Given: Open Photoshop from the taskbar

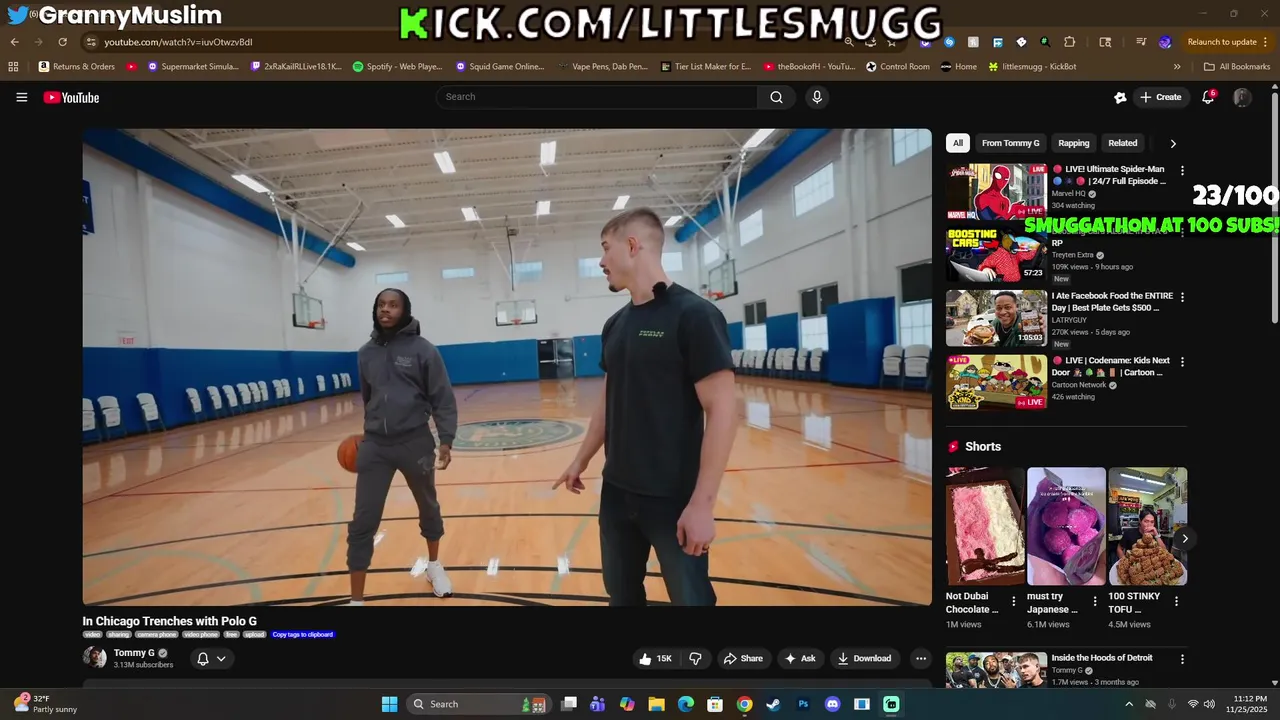Looking at the screenshot, I should tap(803, 704).
